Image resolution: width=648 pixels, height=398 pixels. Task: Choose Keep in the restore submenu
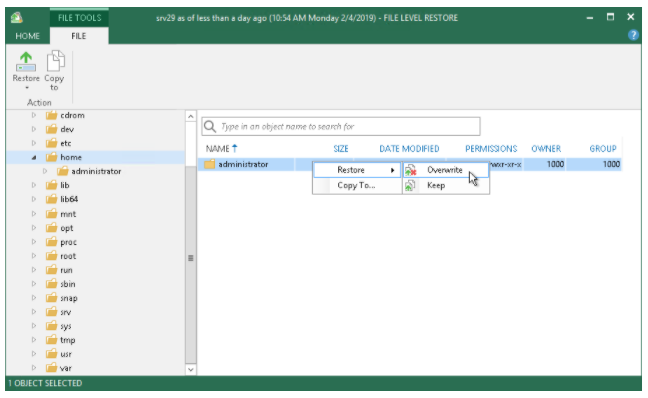(x=446, y=186)
